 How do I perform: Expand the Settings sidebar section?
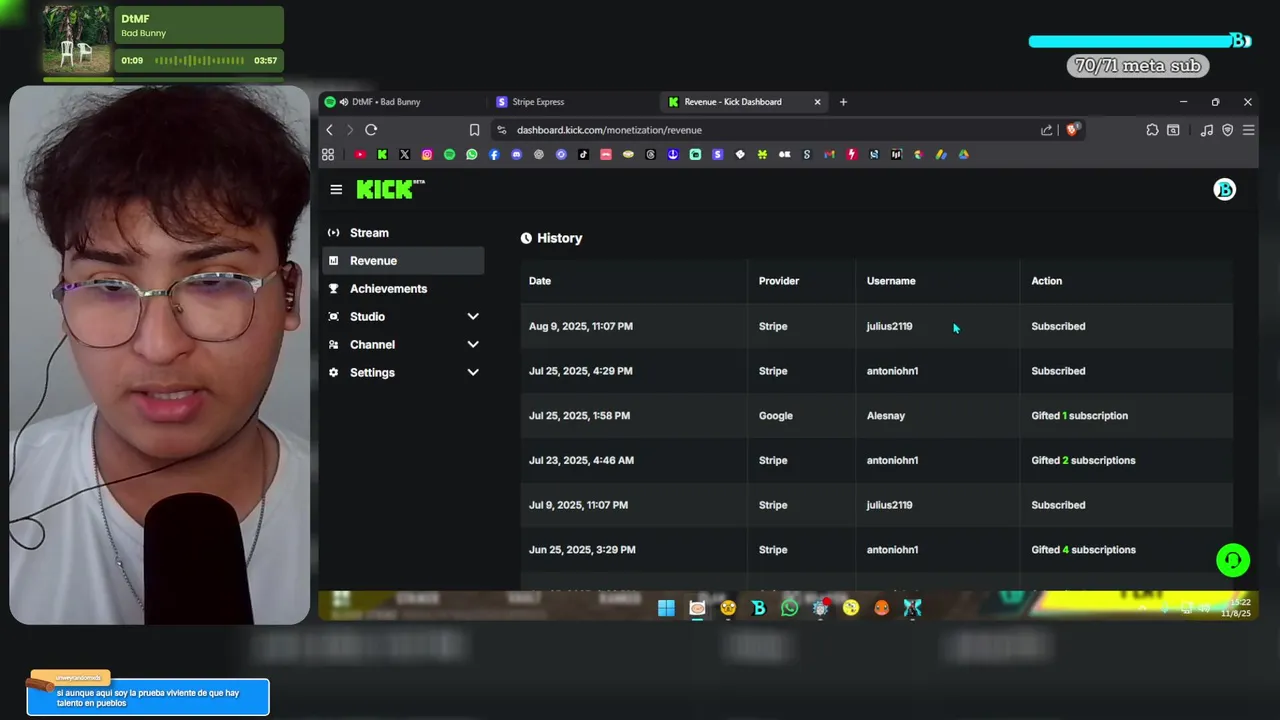[403, 373]
